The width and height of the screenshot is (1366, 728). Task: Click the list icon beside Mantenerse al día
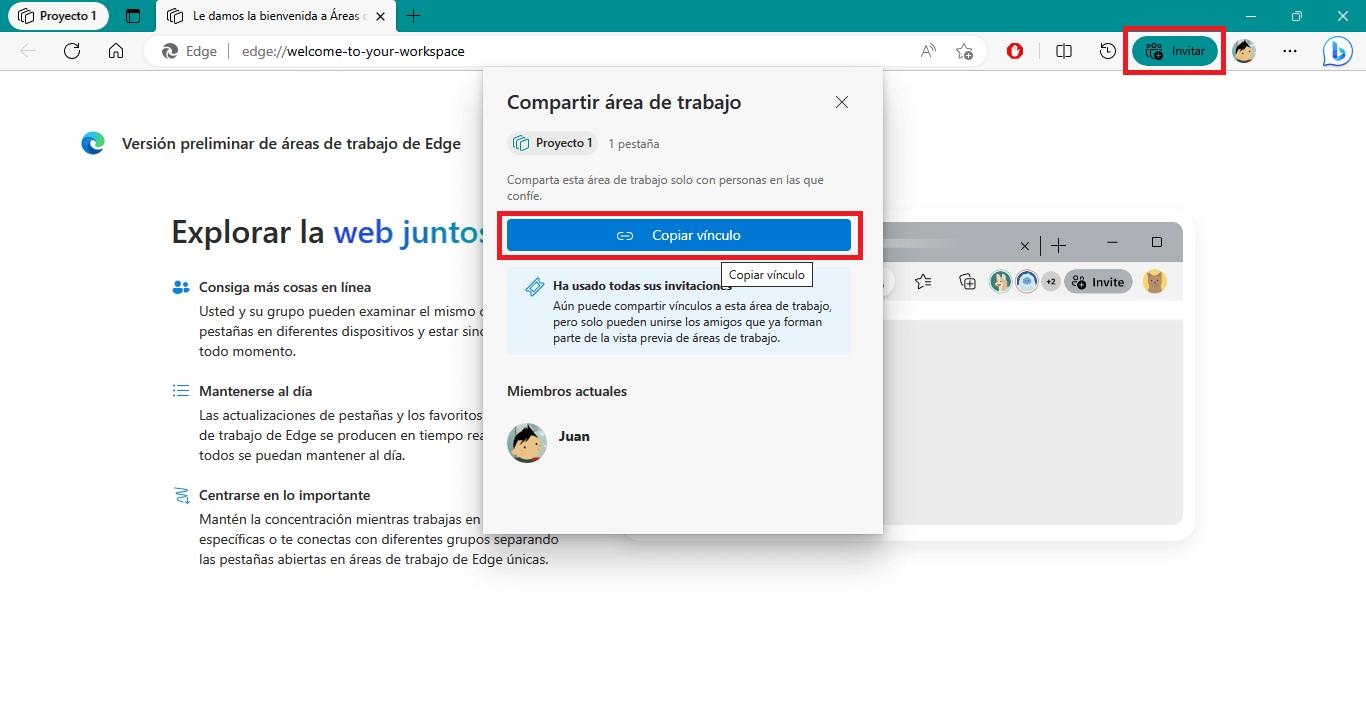181,391
